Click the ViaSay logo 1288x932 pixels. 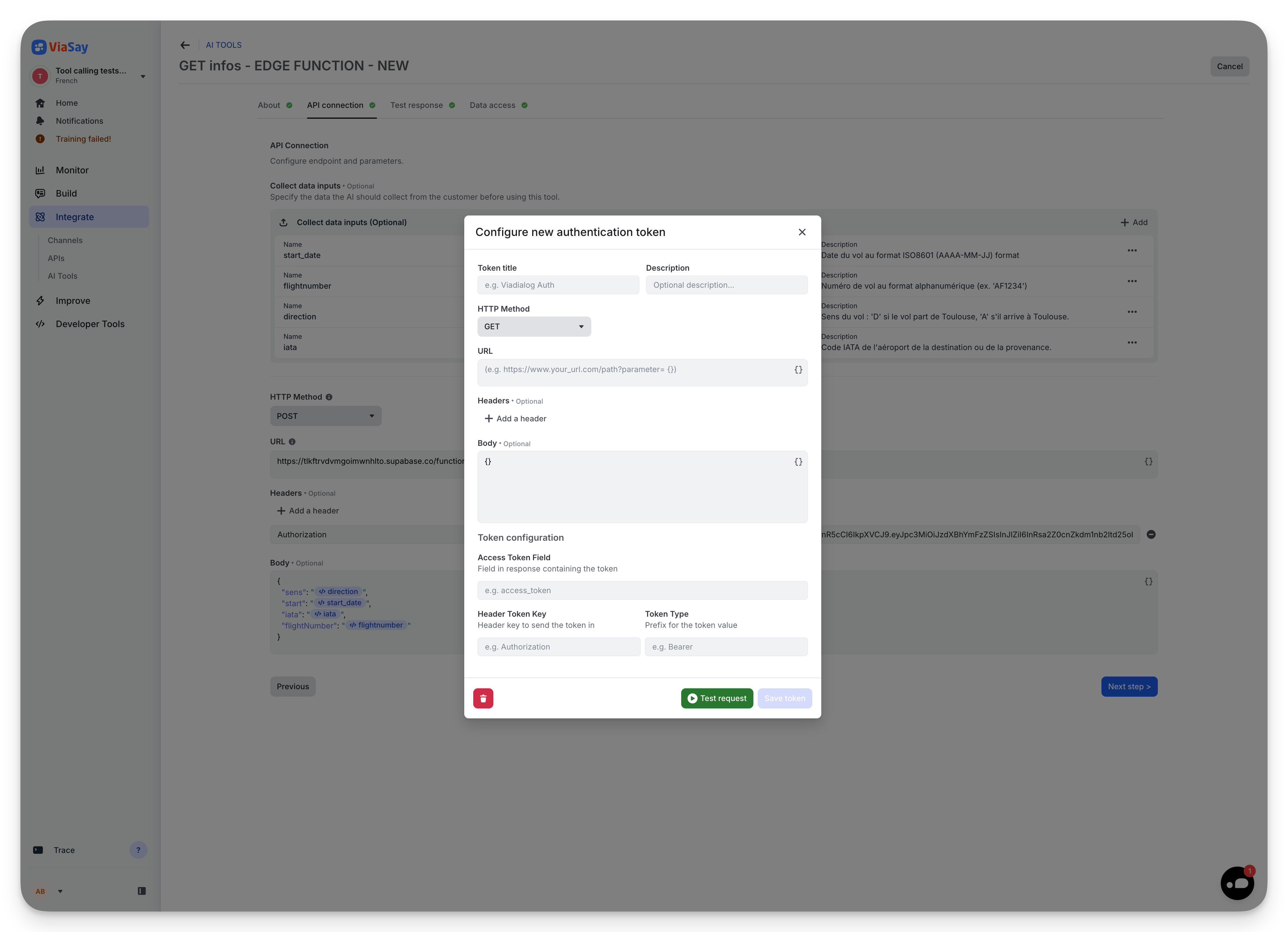point(59,47)
